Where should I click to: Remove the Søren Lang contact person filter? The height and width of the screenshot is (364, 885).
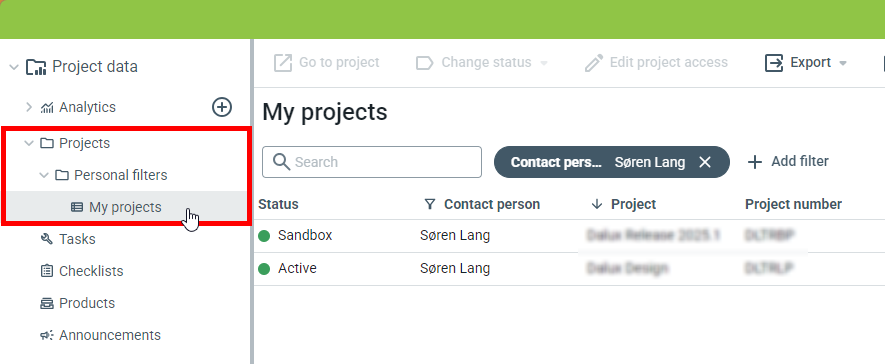click(x=704, y=163)
